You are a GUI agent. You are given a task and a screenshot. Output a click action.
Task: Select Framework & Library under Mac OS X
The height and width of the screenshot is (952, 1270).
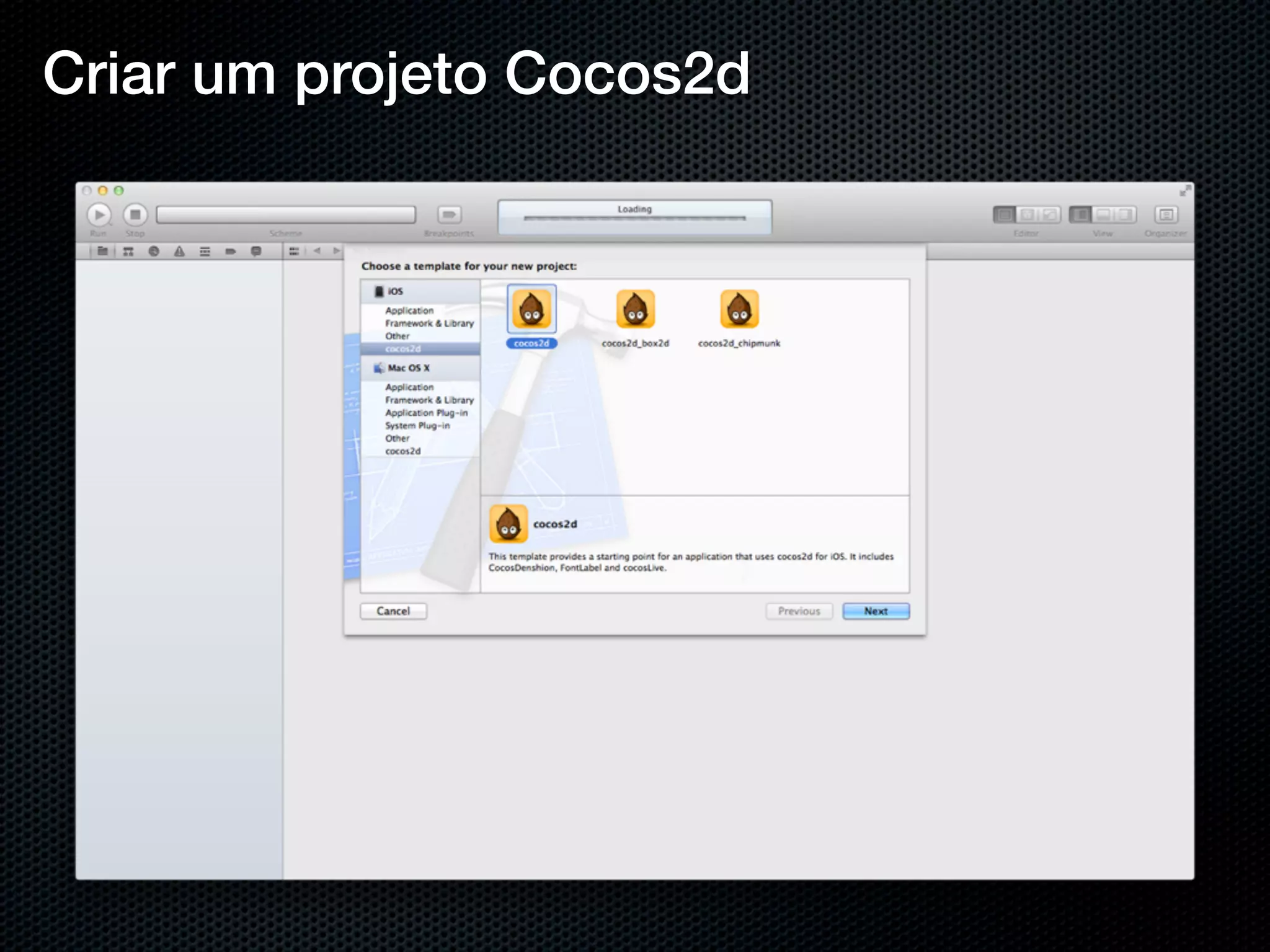pyautogui.click(x=429, y=400)
